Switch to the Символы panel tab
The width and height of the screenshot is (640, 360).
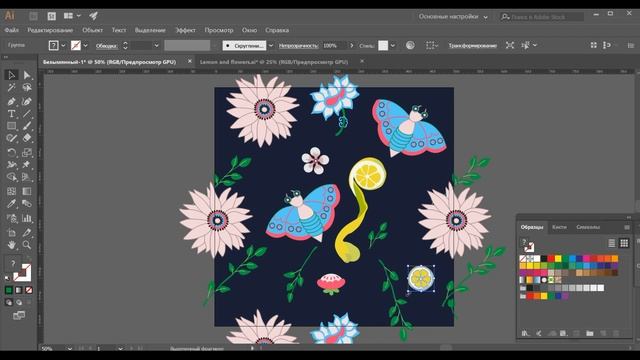pos(588,227)
